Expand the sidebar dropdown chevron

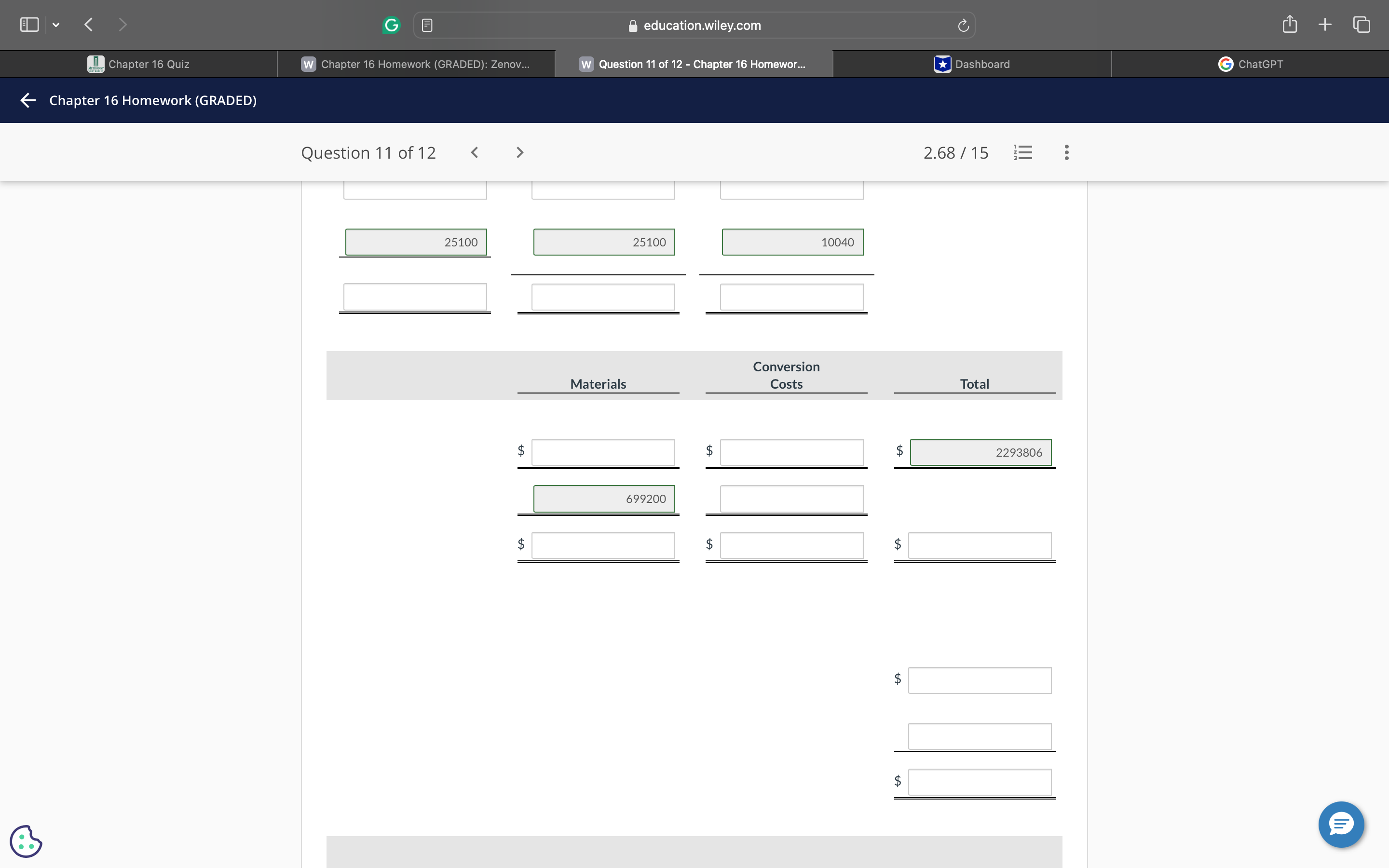pos(55,25)
